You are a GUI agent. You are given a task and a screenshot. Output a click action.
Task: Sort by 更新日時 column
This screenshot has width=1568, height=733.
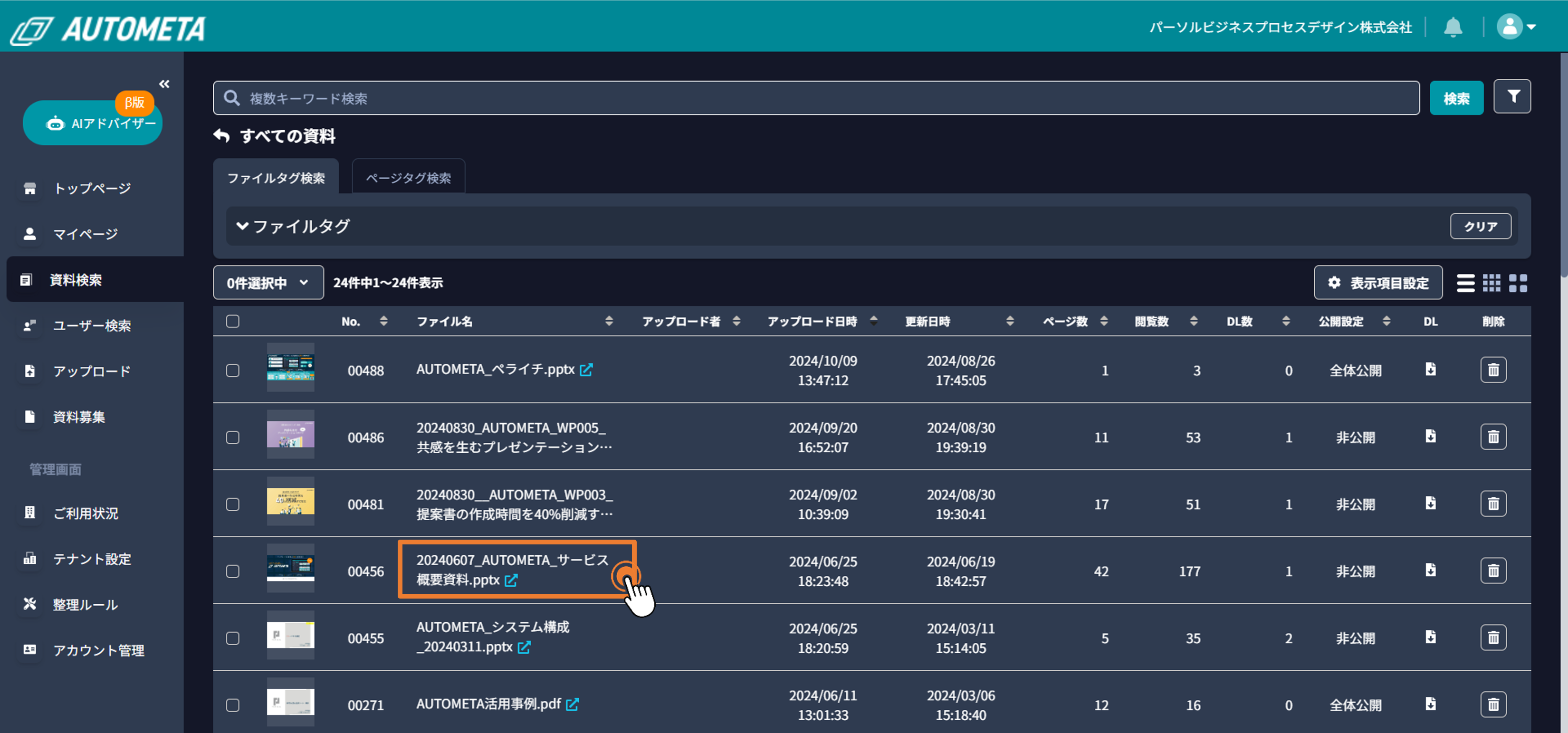(1010, 322)
